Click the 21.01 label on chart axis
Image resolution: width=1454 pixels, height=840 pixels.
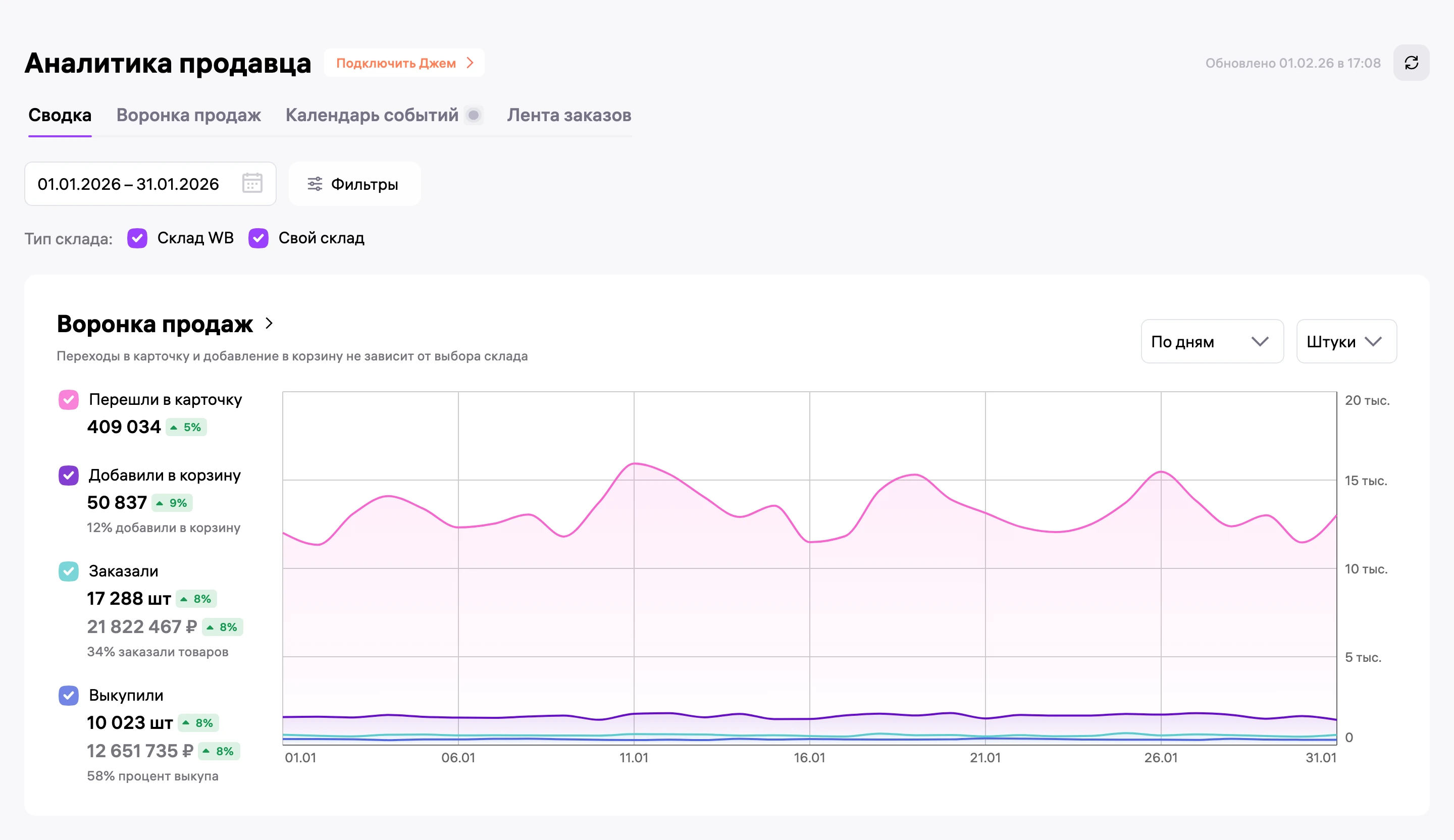coord(985,758)
